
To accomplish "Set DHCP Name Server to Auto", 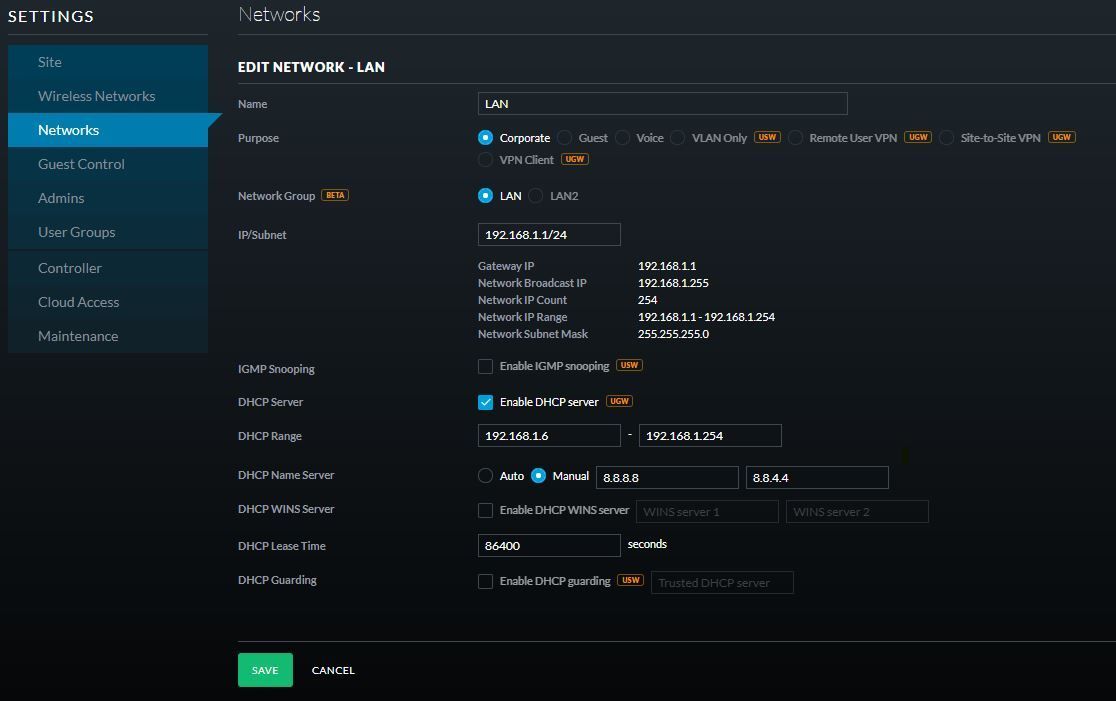I will (x=486, y=476).
